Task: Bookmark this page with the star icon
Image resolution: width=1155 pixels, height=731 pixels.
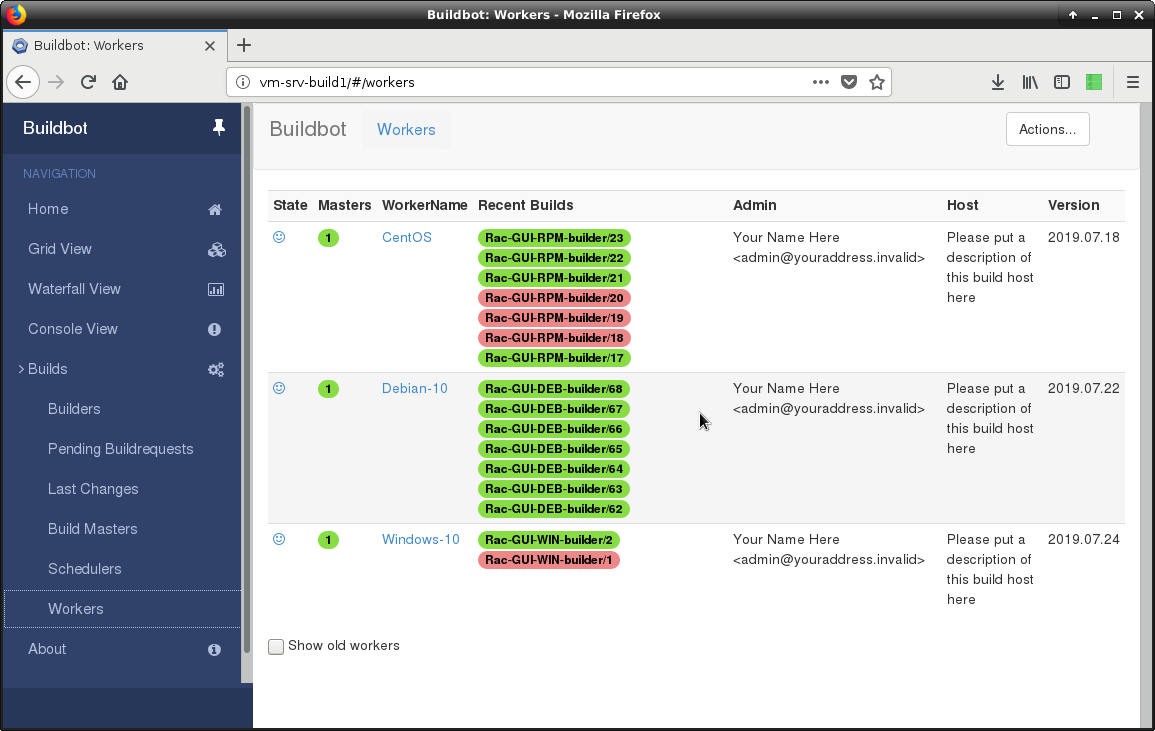Action: (x=877, y=83)
